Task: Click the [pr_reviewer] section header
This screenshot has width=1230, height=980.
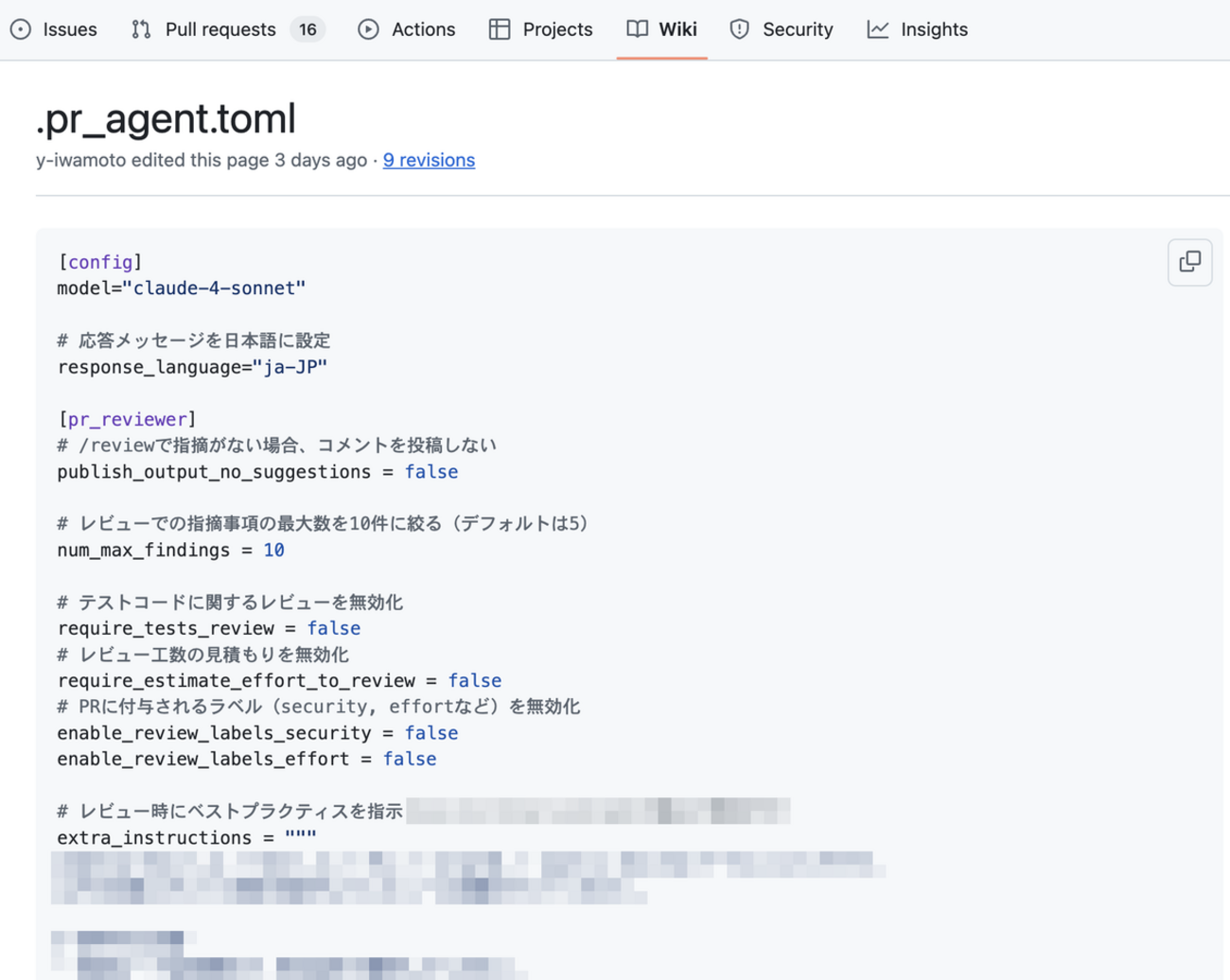Action: click(x=127, y=419)
